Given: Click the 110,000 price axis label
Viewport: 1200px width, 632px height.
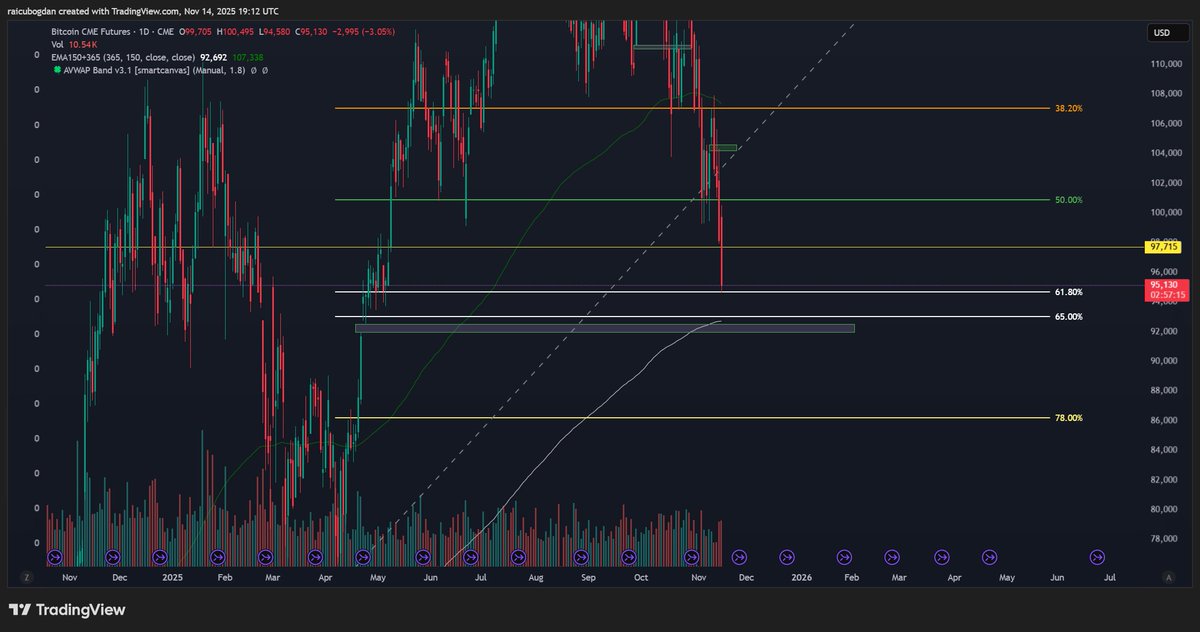Looking at the screenshot, I should click(x=1167, y=64).
